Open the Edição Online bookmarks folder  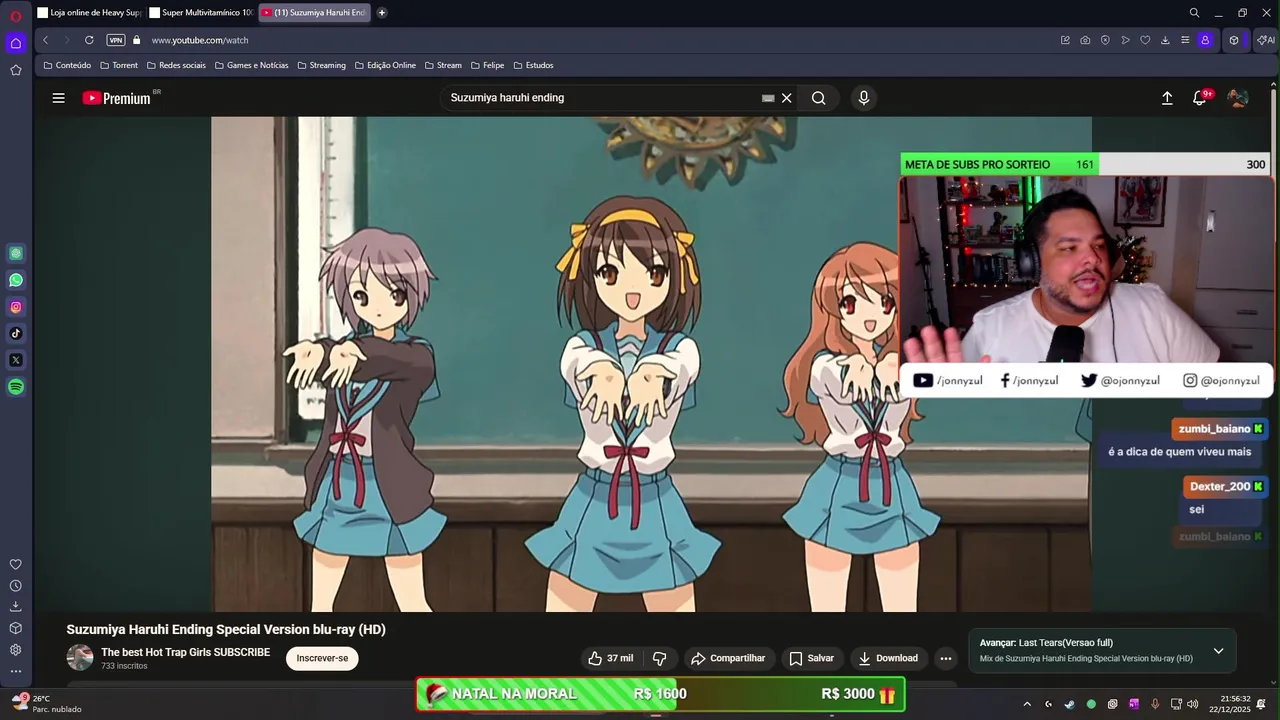[x=385, y=65]
